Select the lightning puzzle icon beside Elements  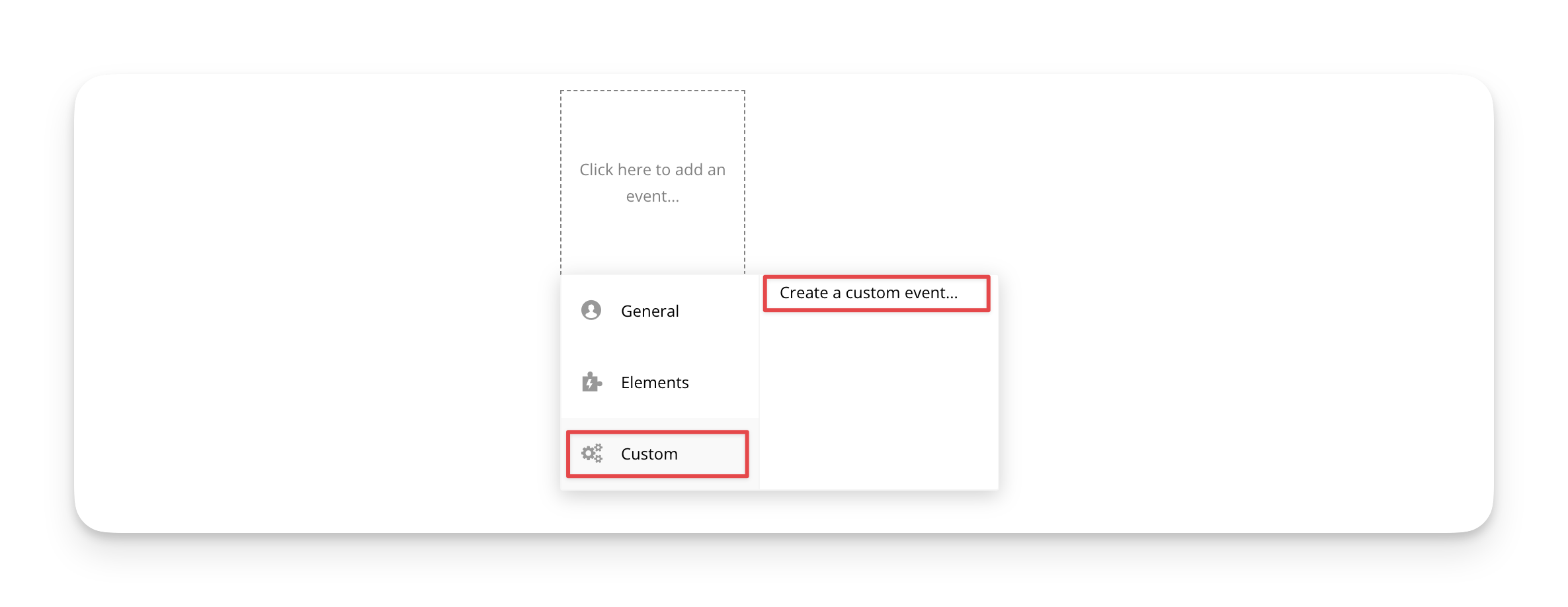pyautogui.click(x=591, y=382)
